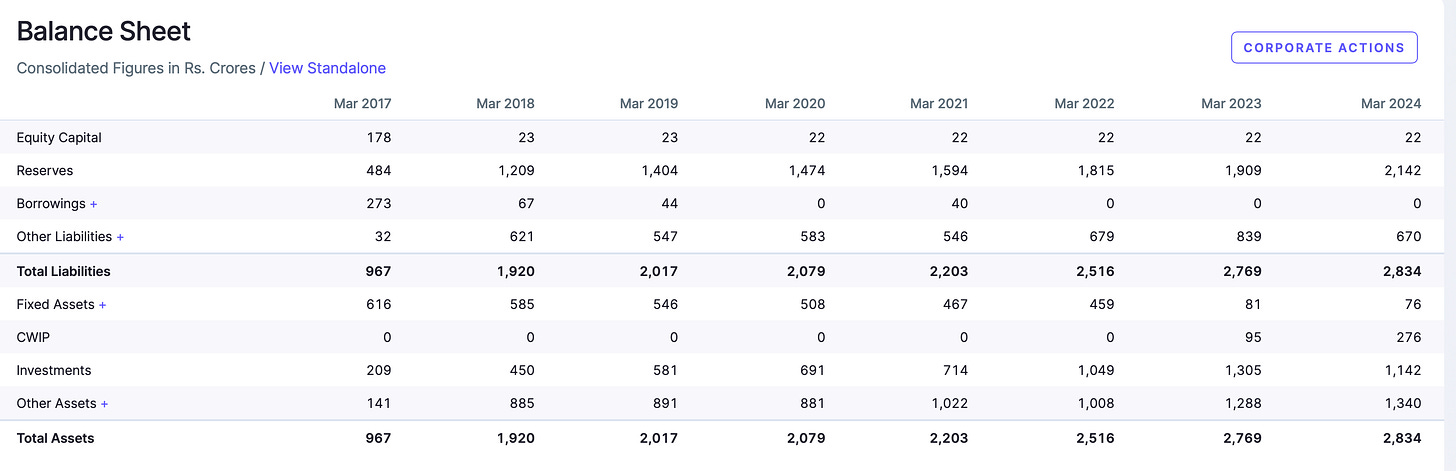Click the Mar 2017 column header
Viewport: 1456px width, 471px height.
(x=363, y=103)
